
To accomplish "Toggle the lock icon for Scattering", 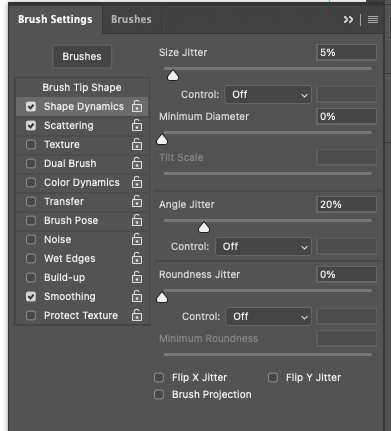I will [x=137, y=125].
